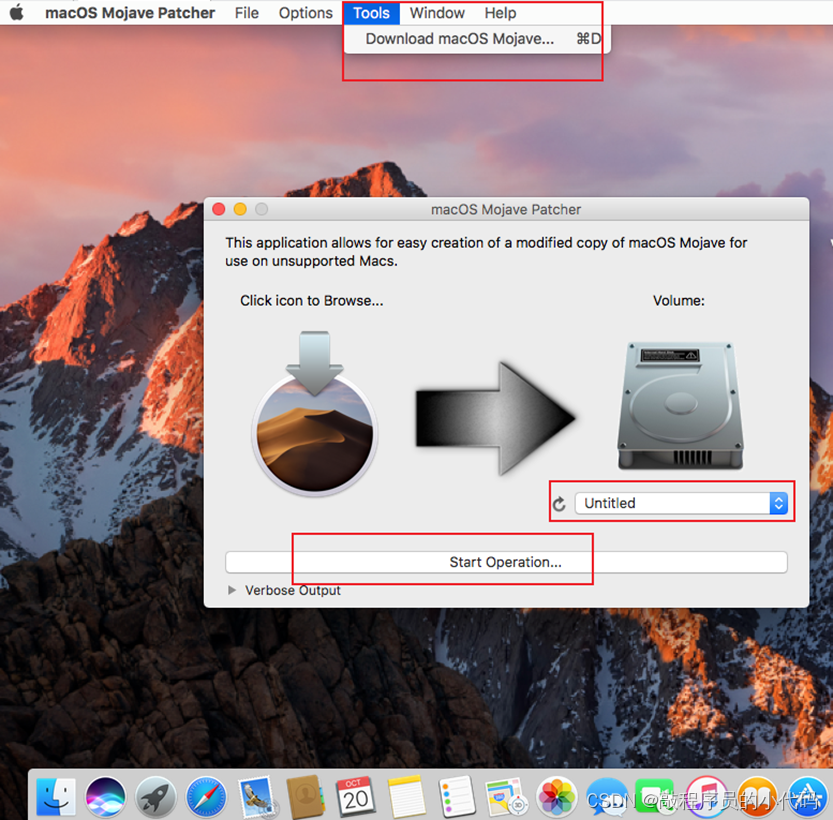Close the Mojave Patcher window

(x=219, y=209)
